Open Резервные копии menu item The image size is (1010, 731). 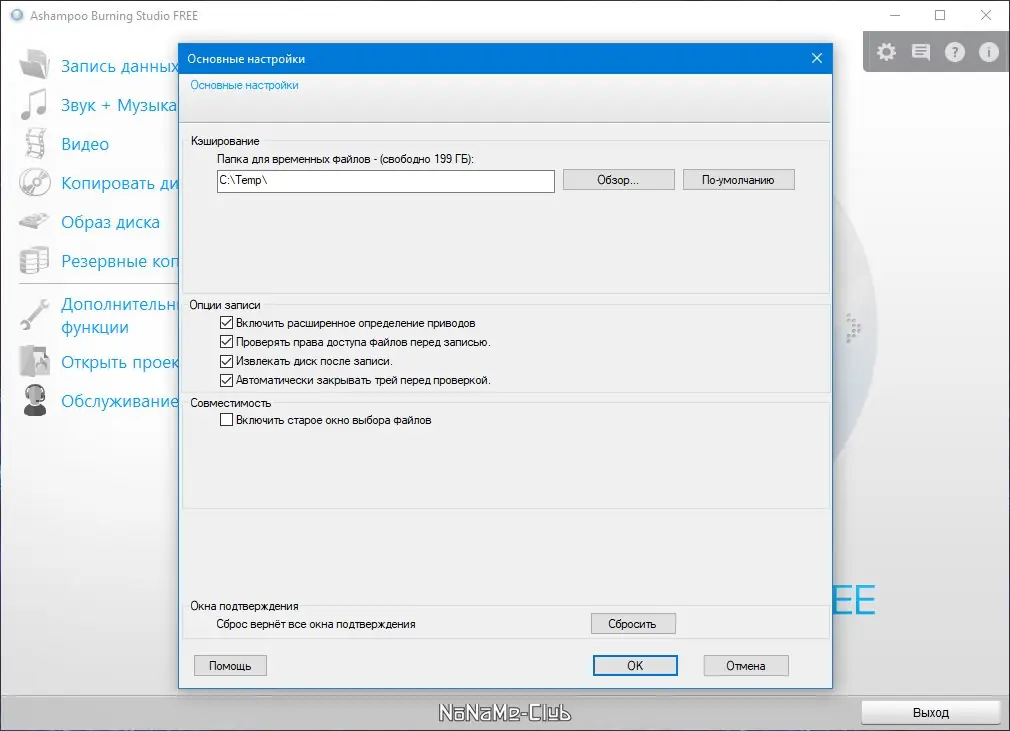(x=120, y=261)
